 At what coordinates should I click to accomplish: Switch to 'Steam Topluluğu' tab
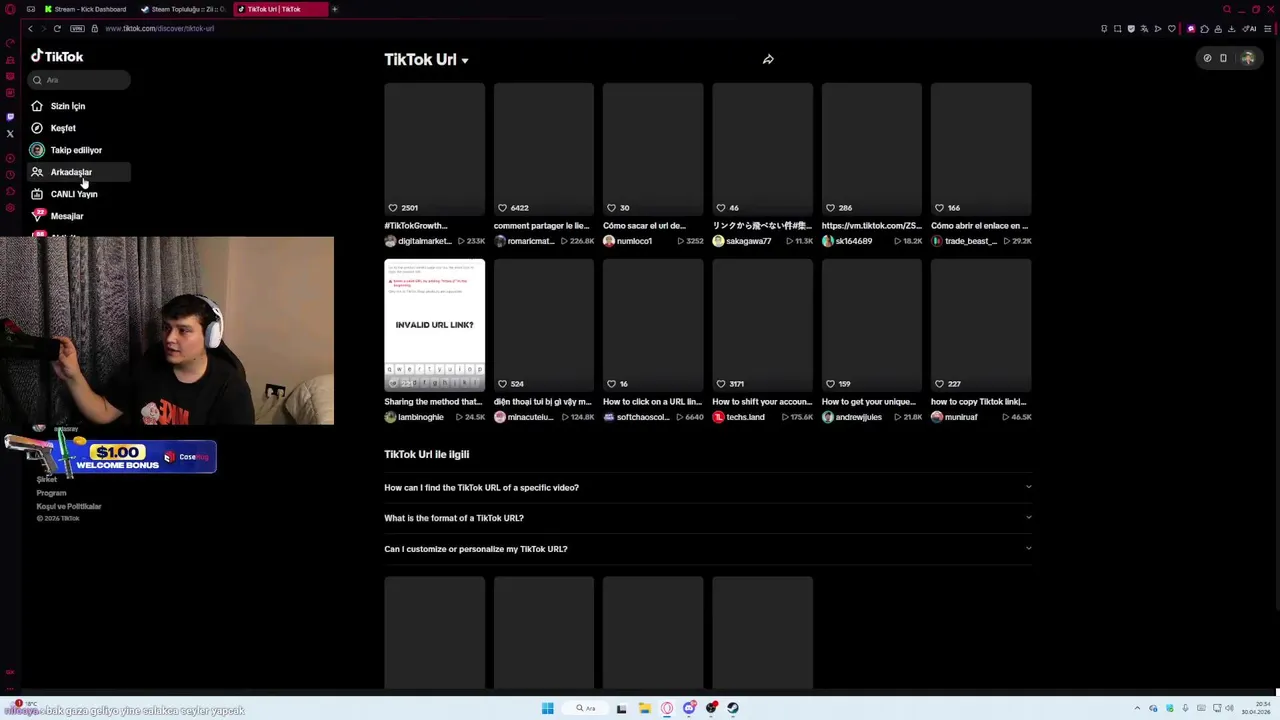pyautogui.click(x=183, y=9)
